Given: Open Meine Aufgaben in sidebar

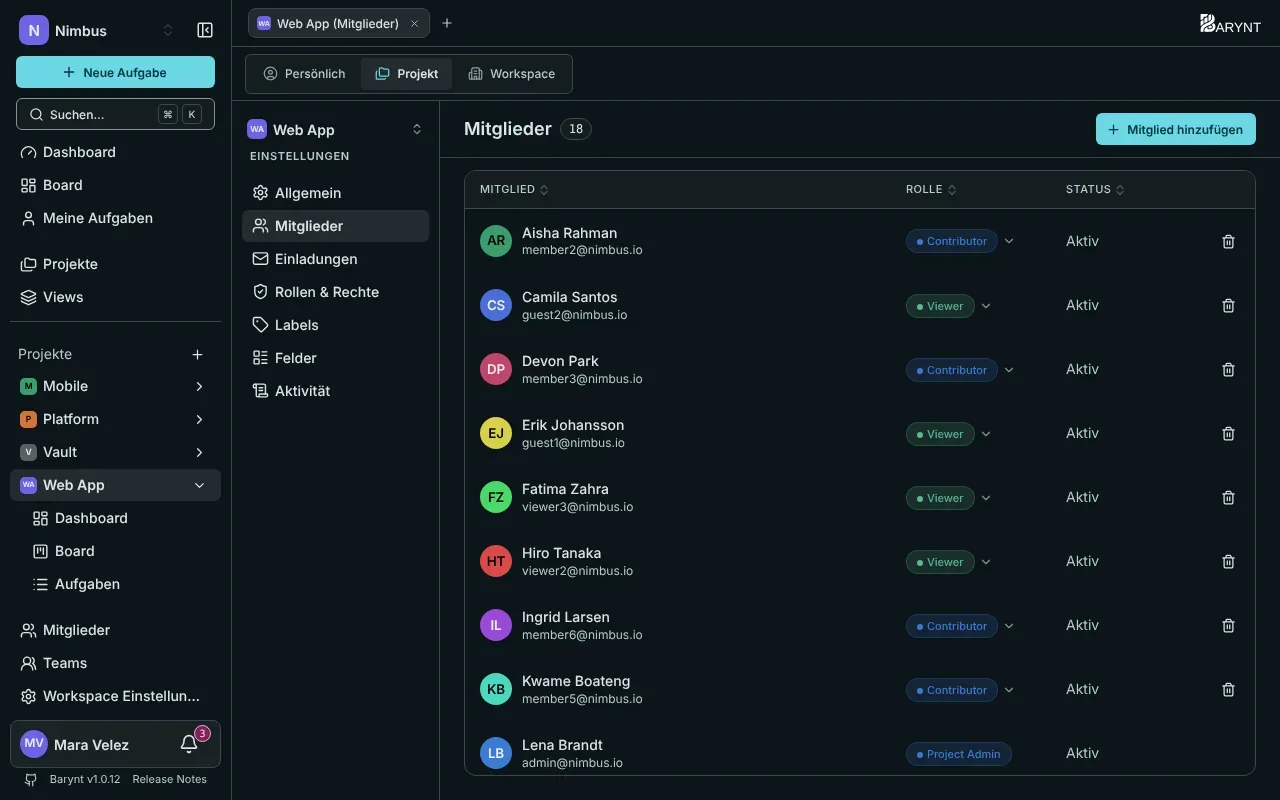Looking at the screenshot, I should [x=115, y=218].
